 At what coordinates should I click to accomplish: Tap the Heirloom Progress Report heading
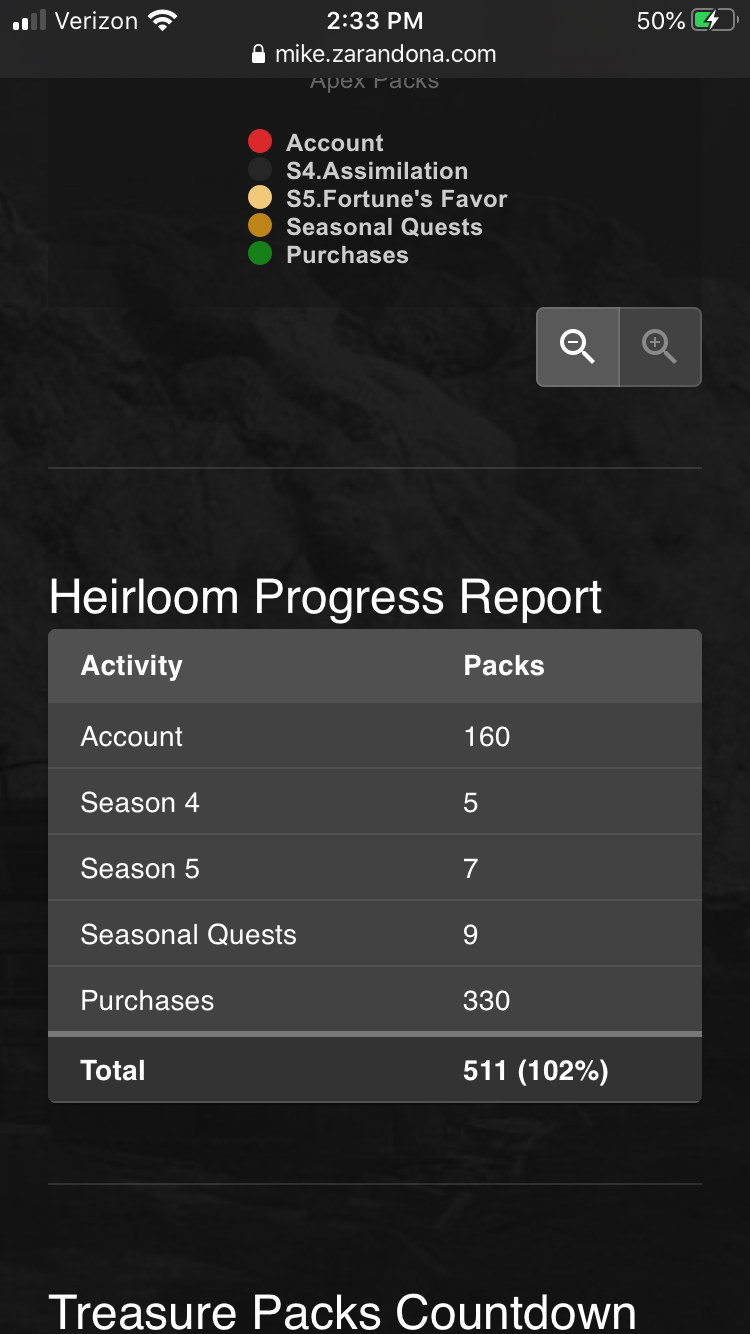click(x=326, y=597)
